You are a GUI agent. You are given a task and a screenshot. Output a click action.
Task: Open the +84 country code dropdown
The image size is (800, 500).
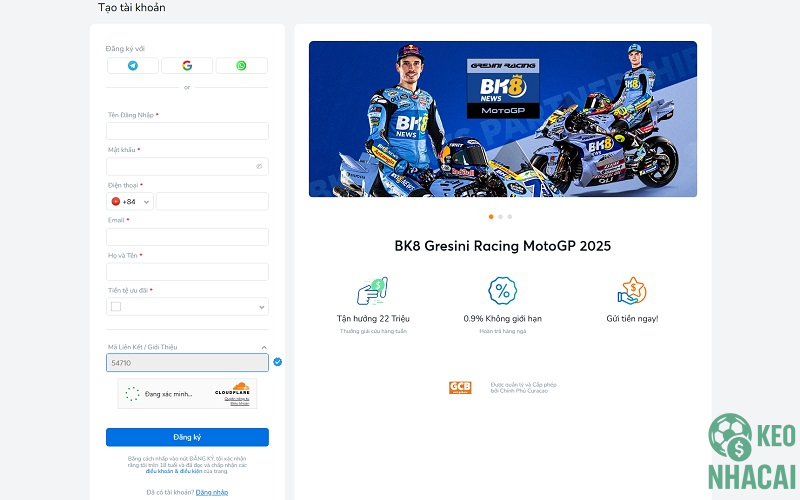pos(131,202)
